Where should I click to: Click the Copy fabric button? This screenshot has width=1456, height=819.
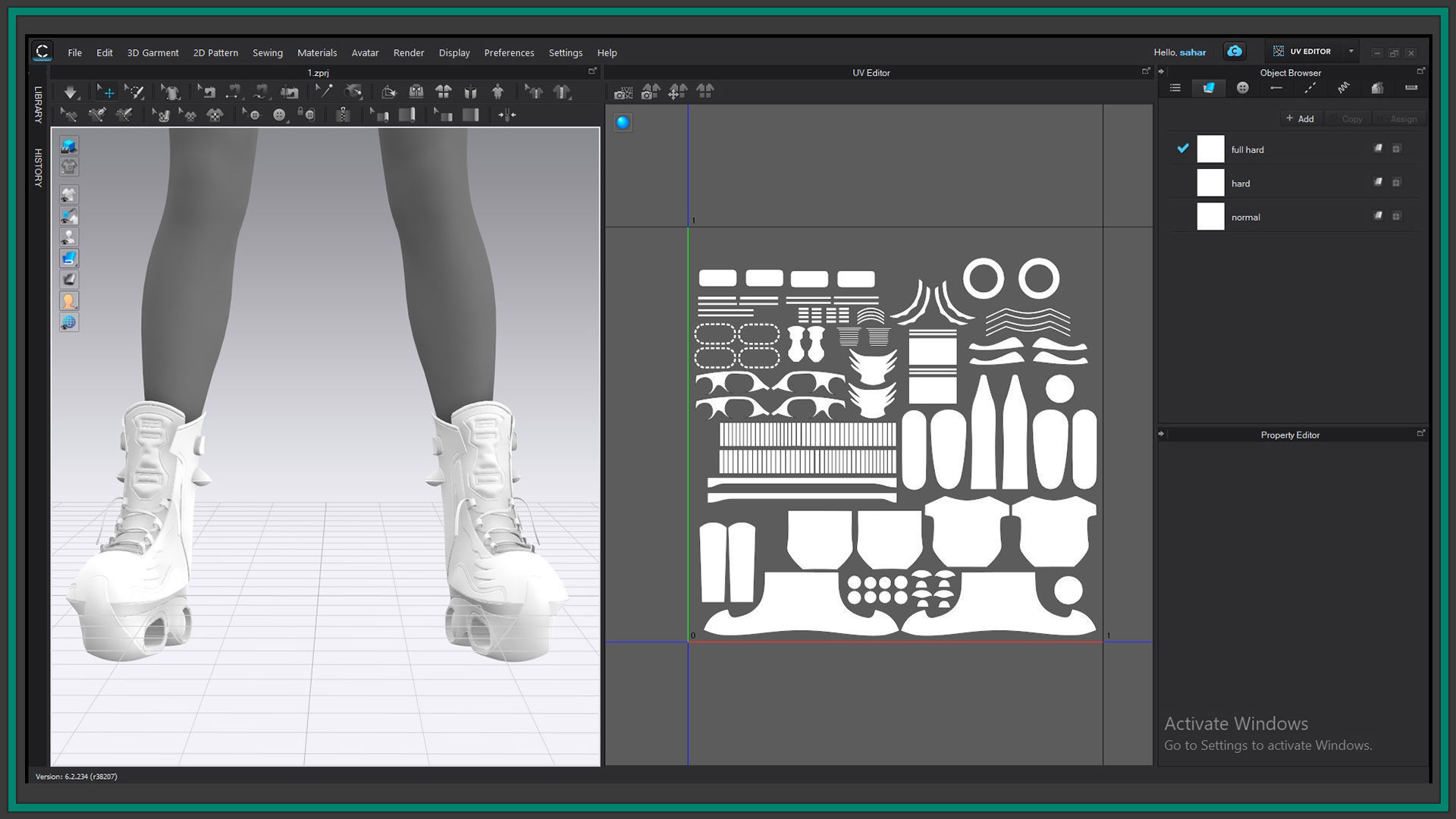pyautogui.click(x=1347, y=118)
